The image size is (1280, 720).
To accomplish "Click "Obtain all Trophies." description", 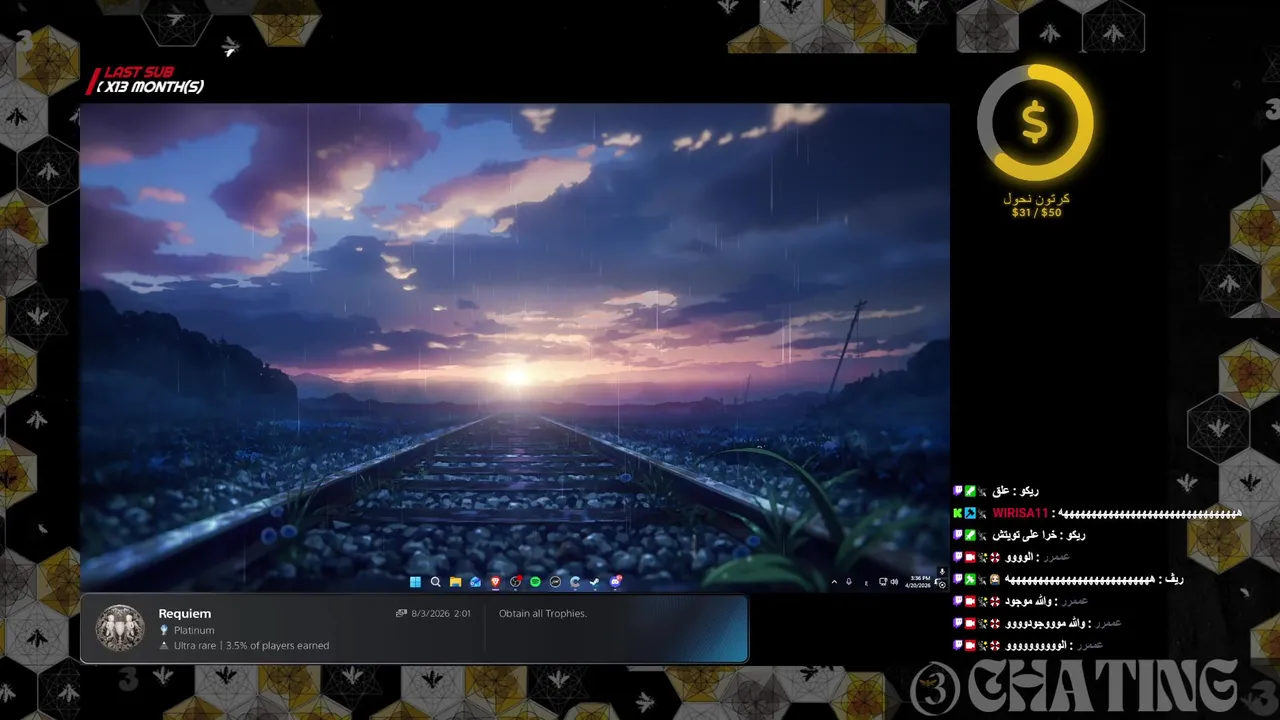I will pyautogui.click(x=543, y=614).
